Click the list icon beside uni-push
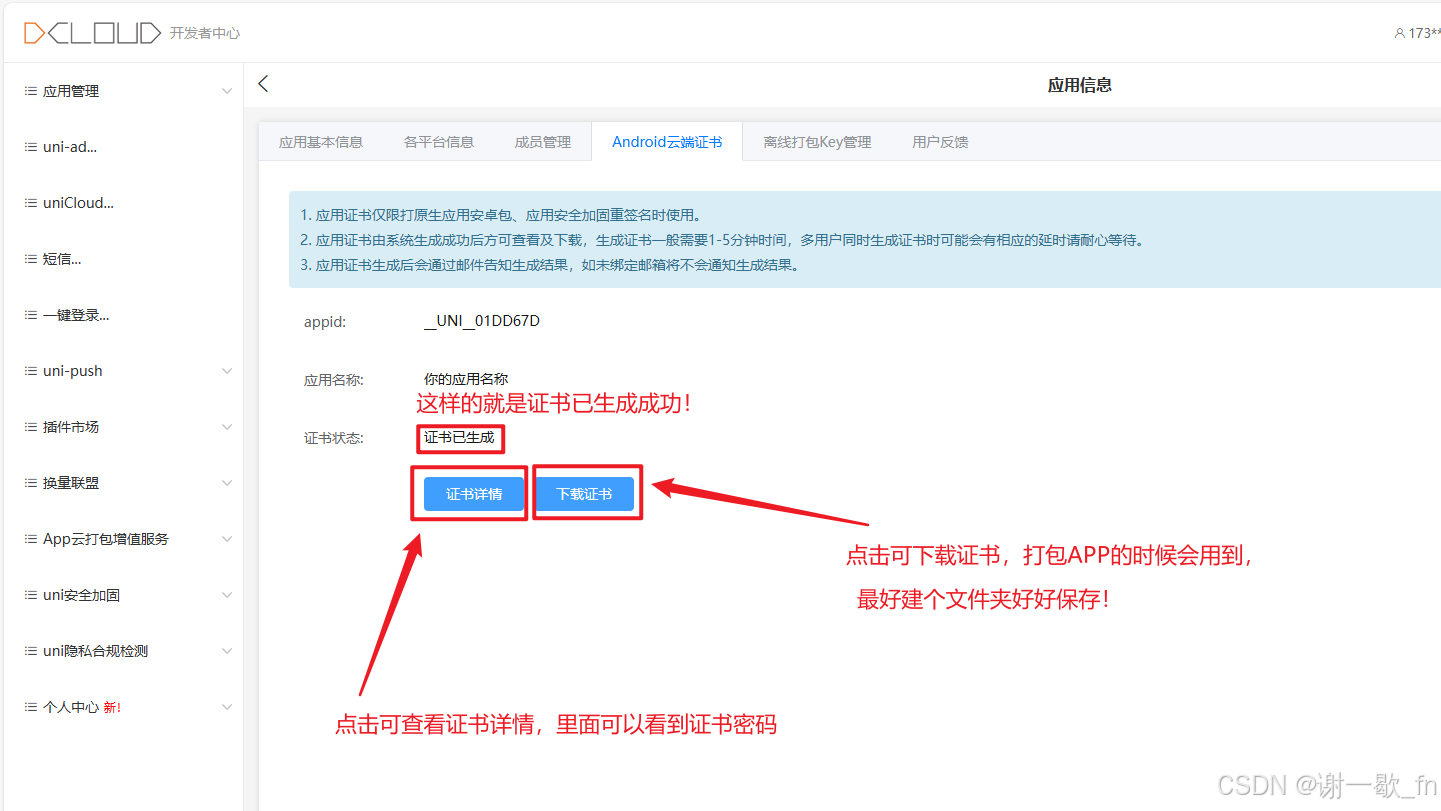 pyautogui.click(x=31, y=371)
